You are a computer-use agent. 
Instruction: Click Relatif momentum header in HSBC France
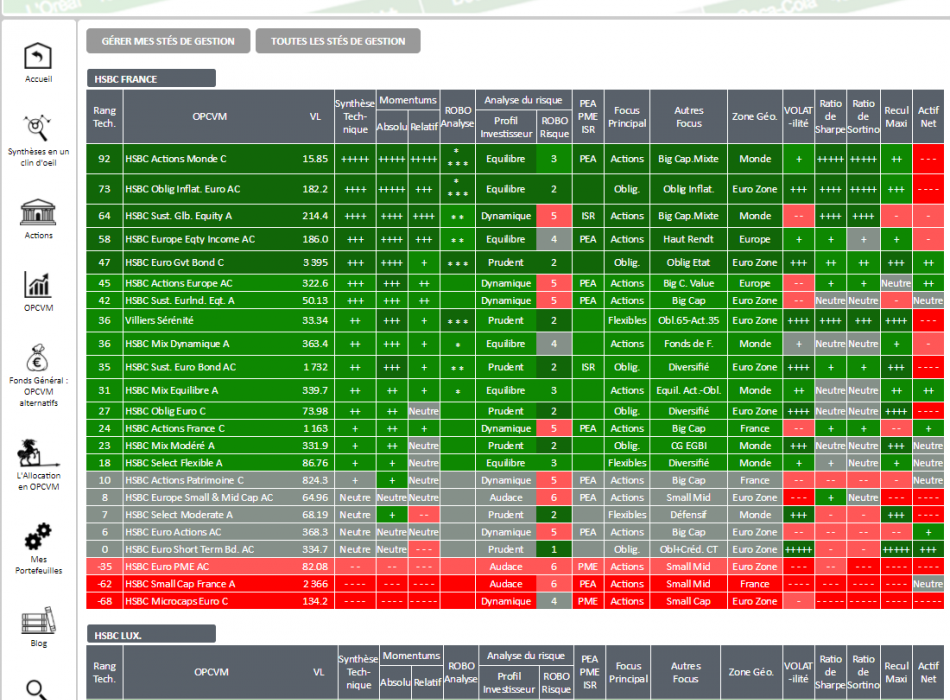[x=424, y=127]
